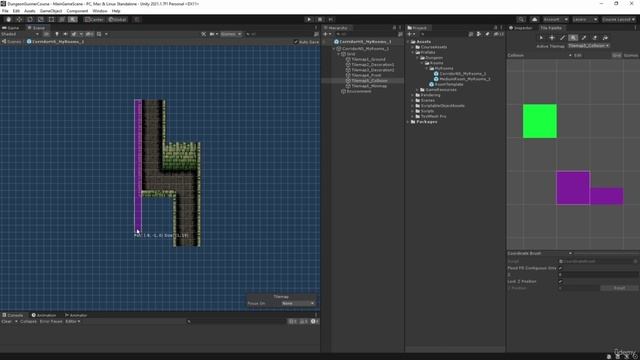Screen dimensions: 640x360
Task: Expand the Packages folder in Project
Action: point(408,122)
